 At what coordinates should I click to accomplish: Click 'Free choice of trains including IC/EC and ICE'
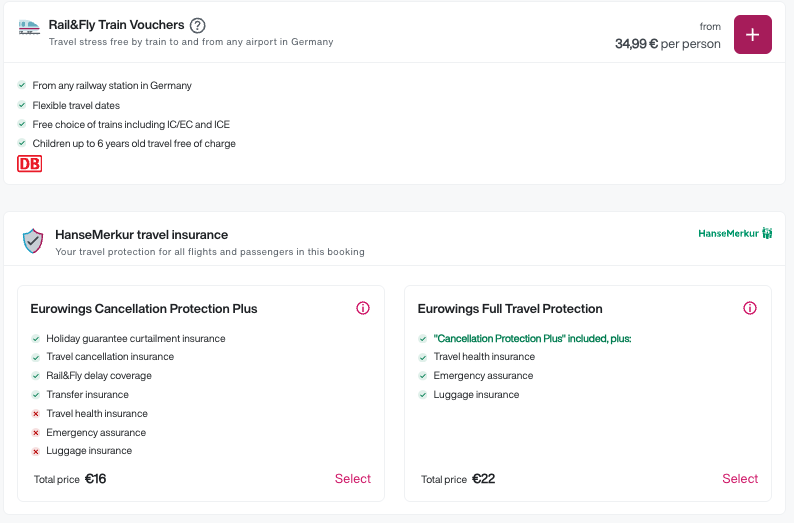(x=131, y=125)
